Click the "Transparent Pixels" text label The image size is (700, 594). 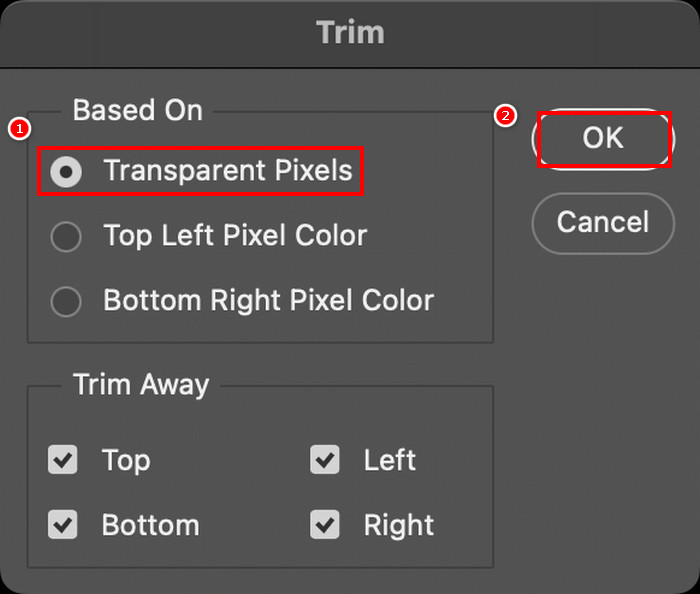[228, 171]
